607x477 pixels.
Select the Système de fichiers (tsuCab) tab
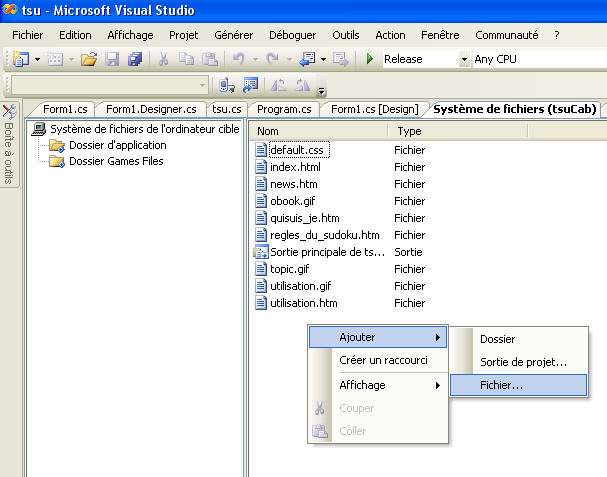click(514, 109)
